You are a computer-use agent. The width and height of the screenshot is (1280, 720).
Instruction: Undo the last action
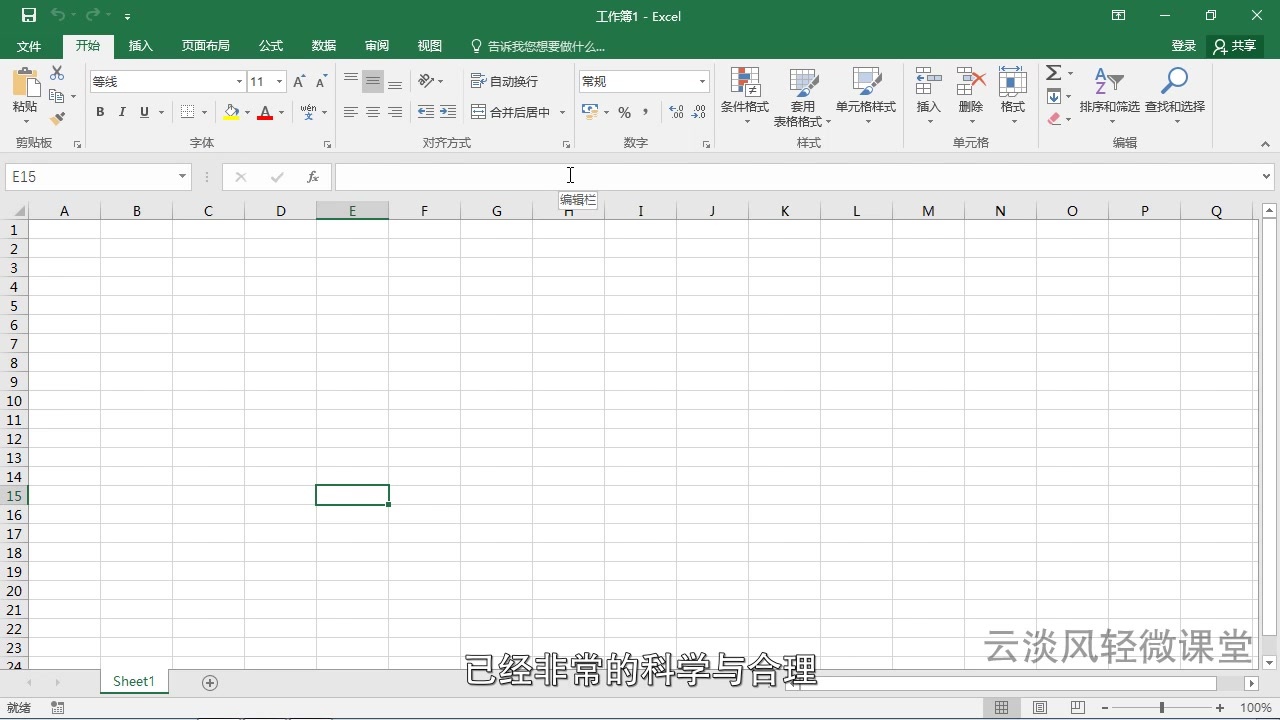point(58,16)
